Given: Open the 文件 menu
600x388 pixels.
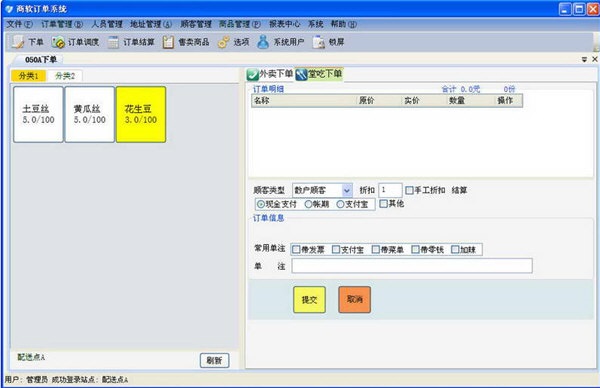Looking at the screenshot, I should pyautogui.click(x=19, y=24).
